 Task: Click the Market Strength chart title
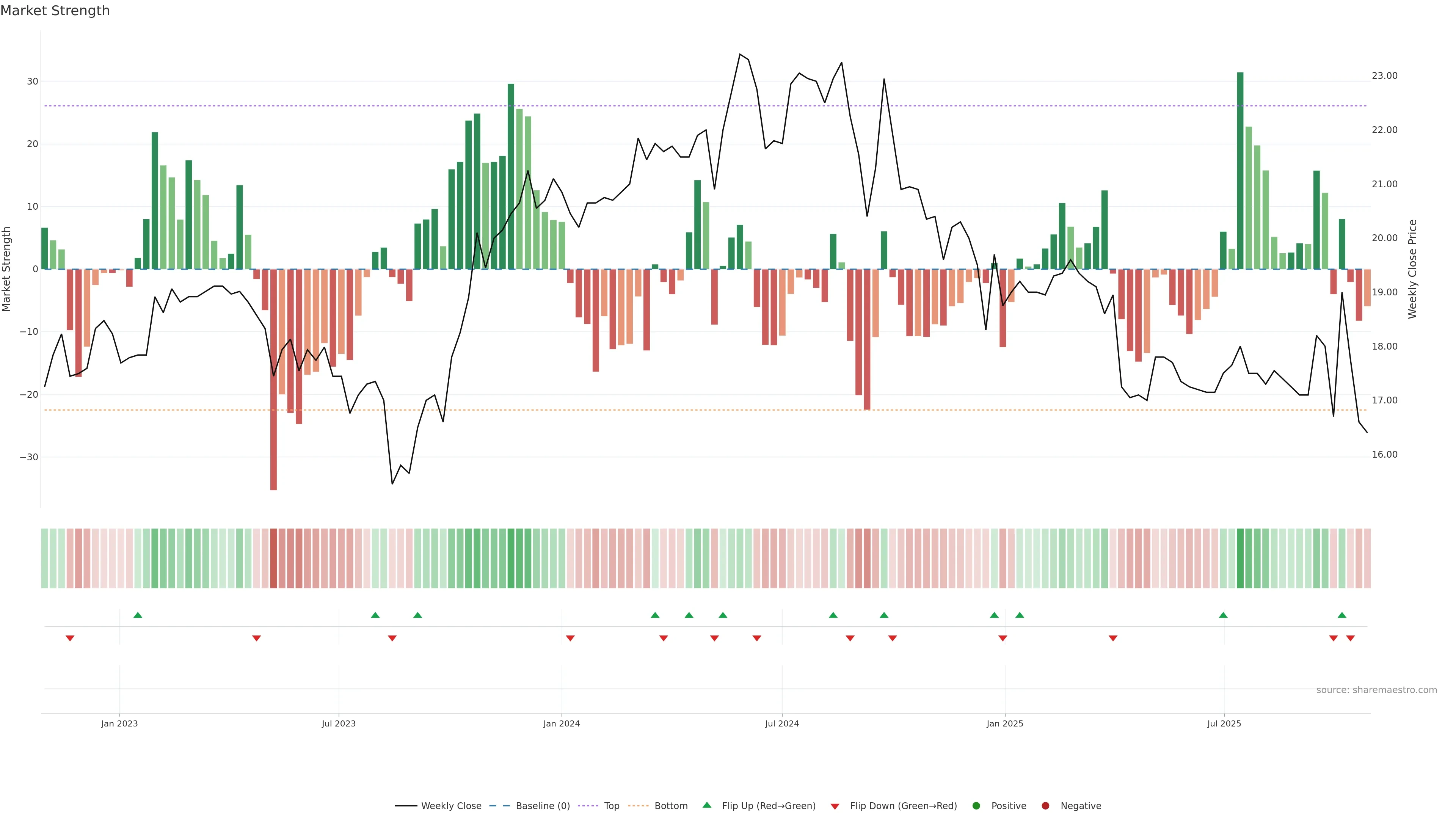point(55,11)
